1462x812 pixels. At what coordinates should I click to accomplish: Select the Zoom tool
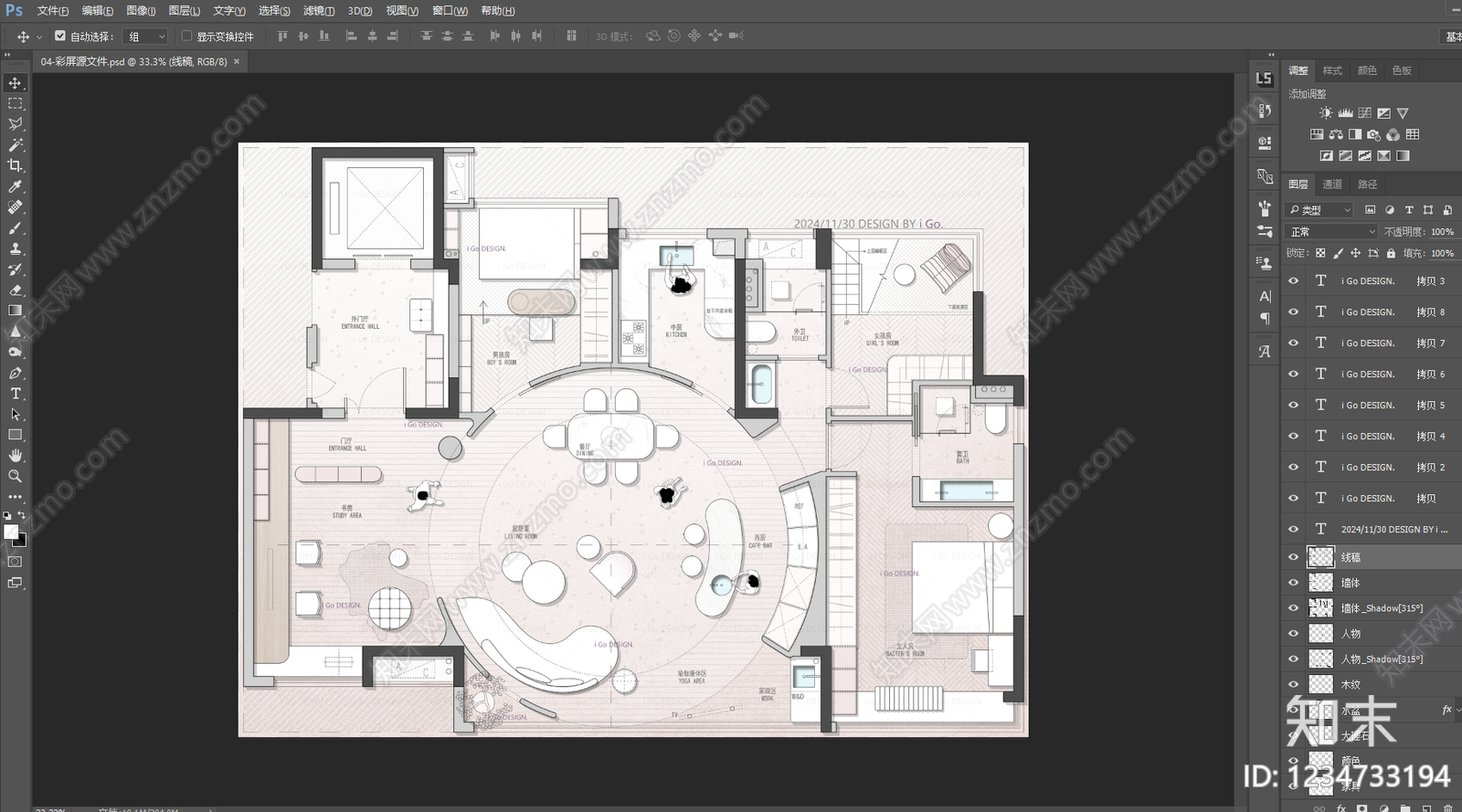coord(15,476)
